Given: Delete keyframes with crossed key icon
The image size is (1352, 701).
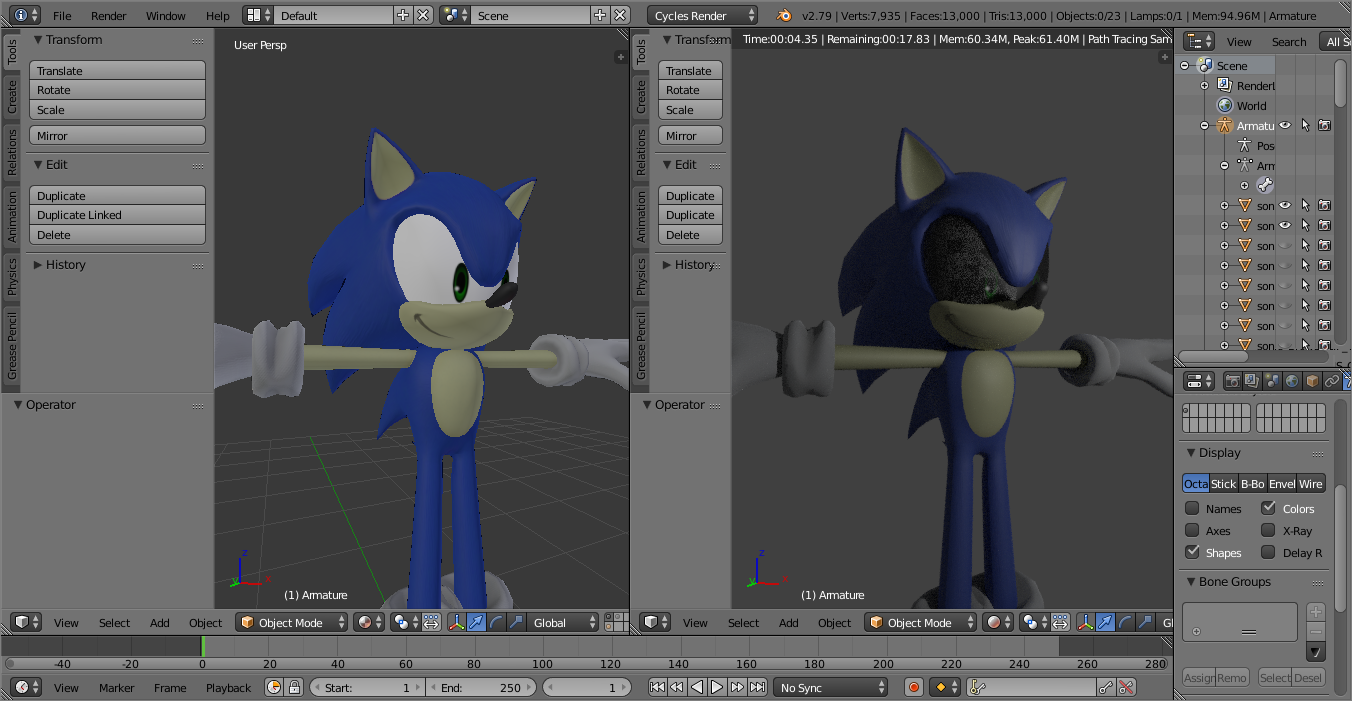Looking at the screenshot, I should (1126, 687).
